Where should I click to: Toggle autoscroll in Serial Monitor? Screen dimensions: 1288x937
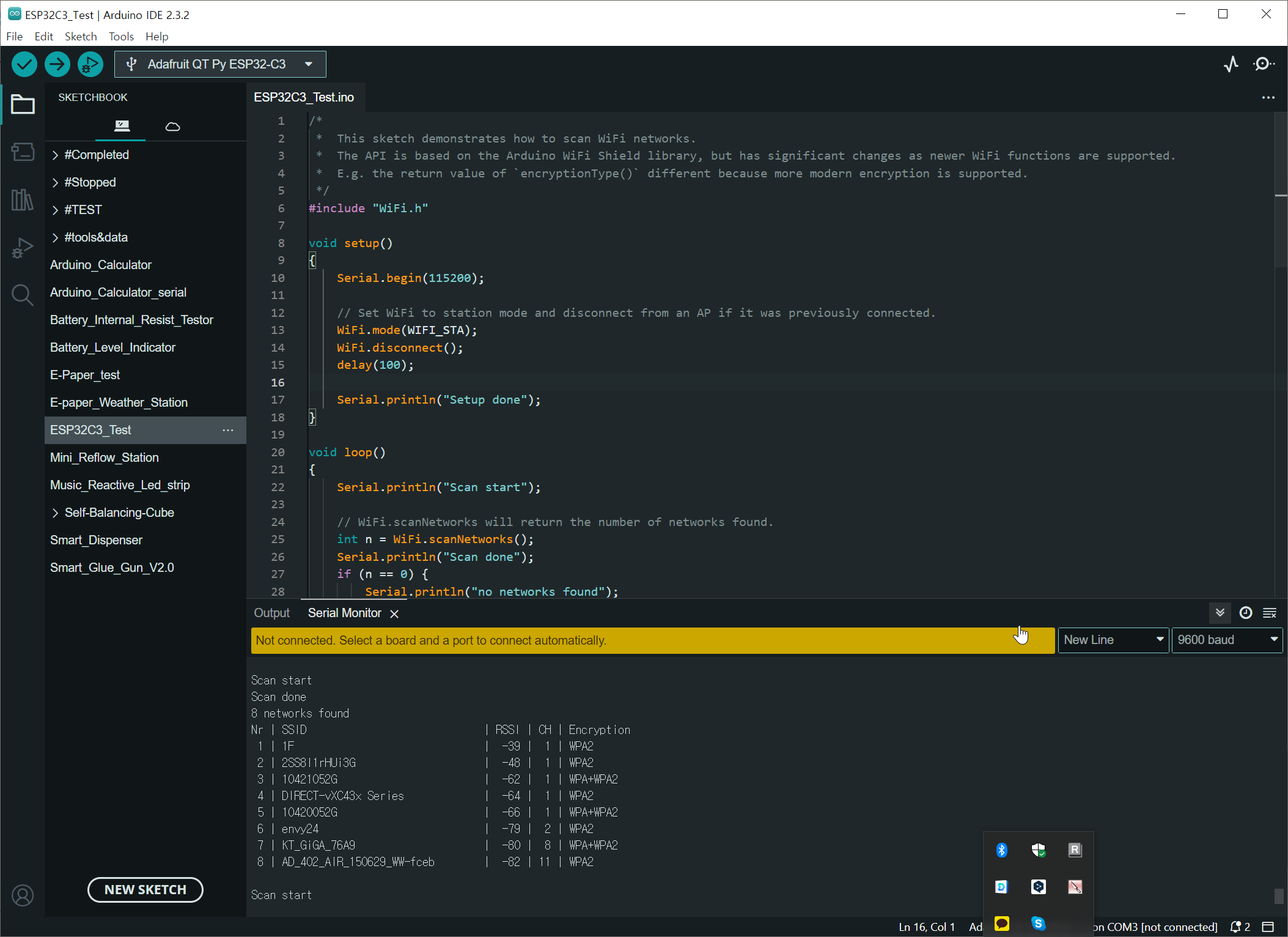coord(1220,613)
